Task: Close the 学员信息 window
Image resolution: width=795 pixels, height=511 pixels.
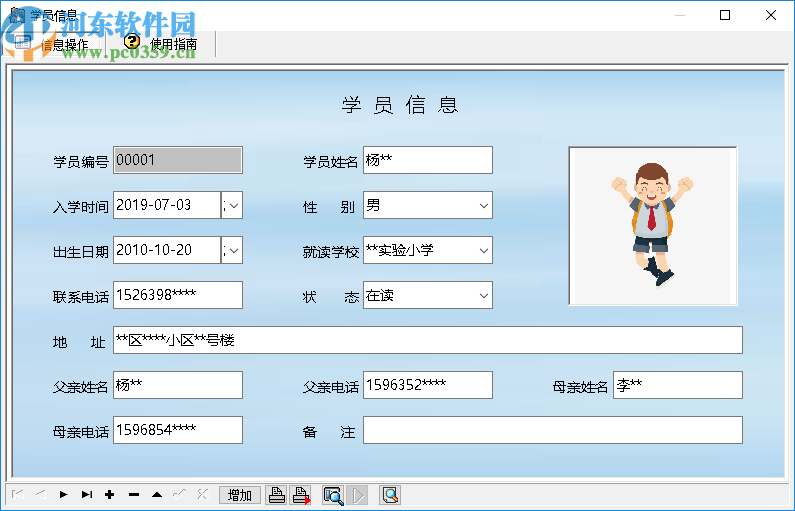Action: click(x=771, y=15)
